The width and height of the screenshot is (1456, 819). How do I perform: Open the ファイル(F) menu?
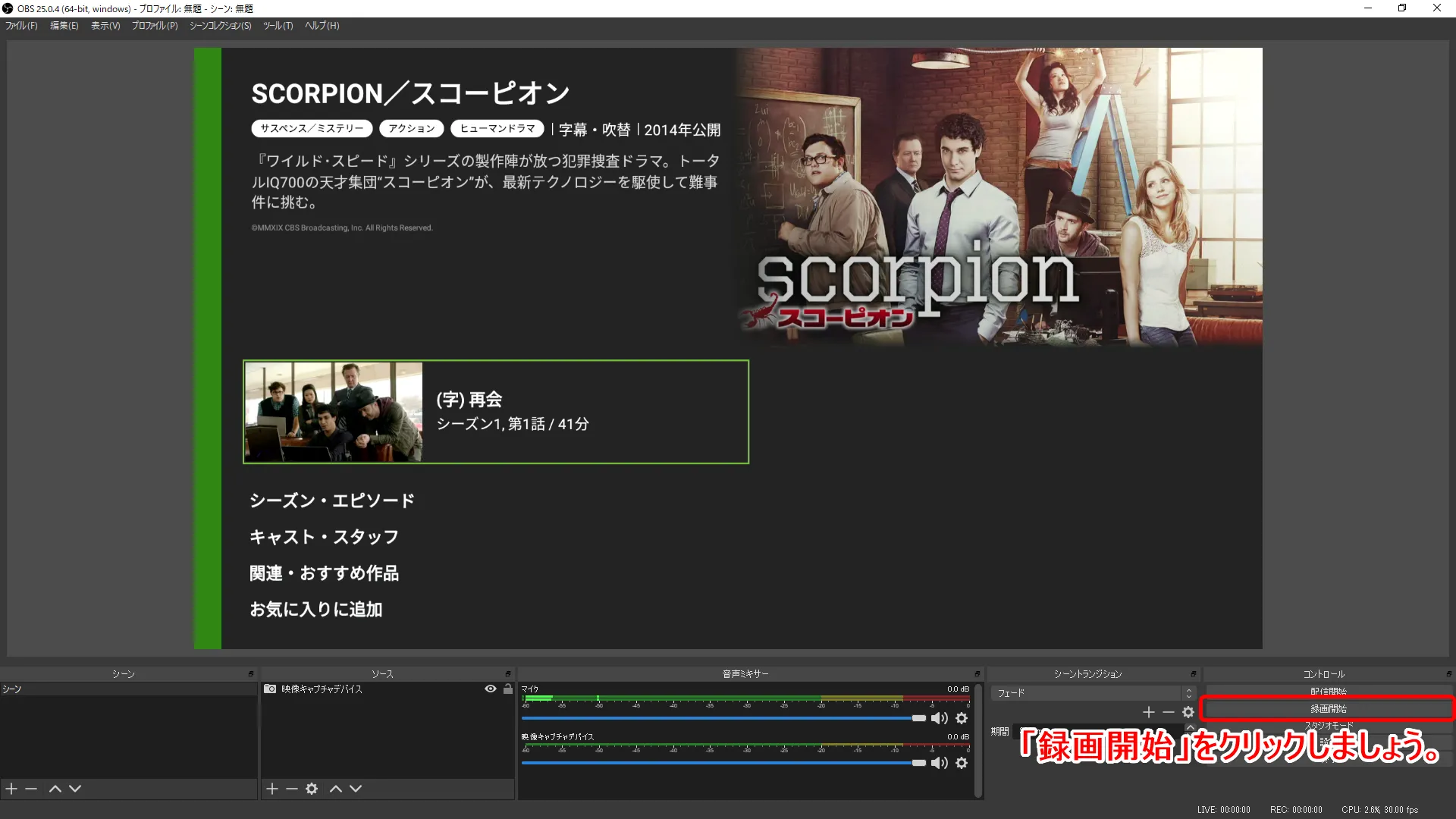21,26
